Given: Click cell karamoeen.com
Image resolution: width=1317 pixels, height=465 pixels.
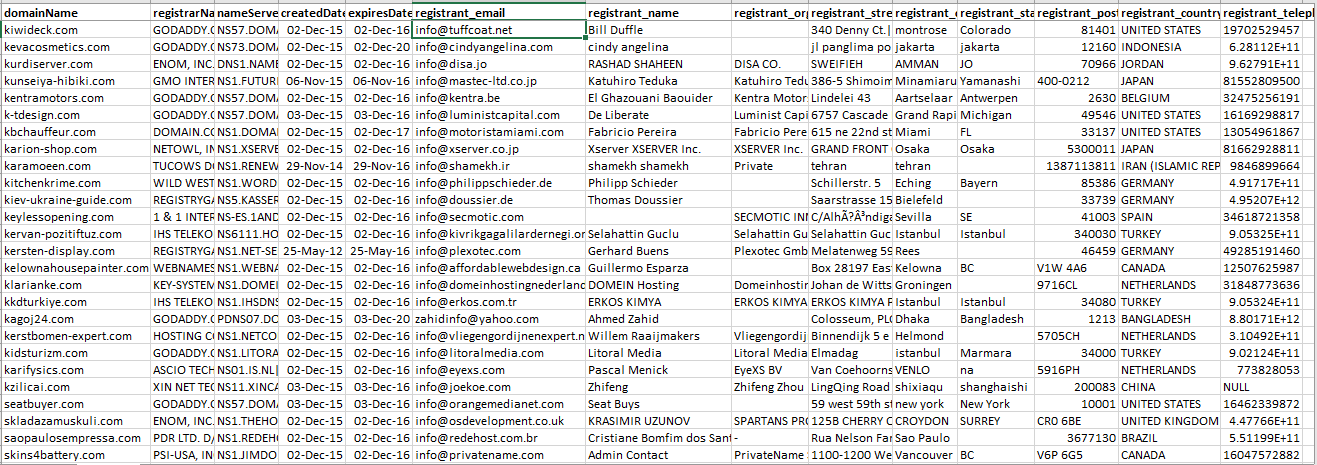Looking at the screenshot, I should (76, 166).
